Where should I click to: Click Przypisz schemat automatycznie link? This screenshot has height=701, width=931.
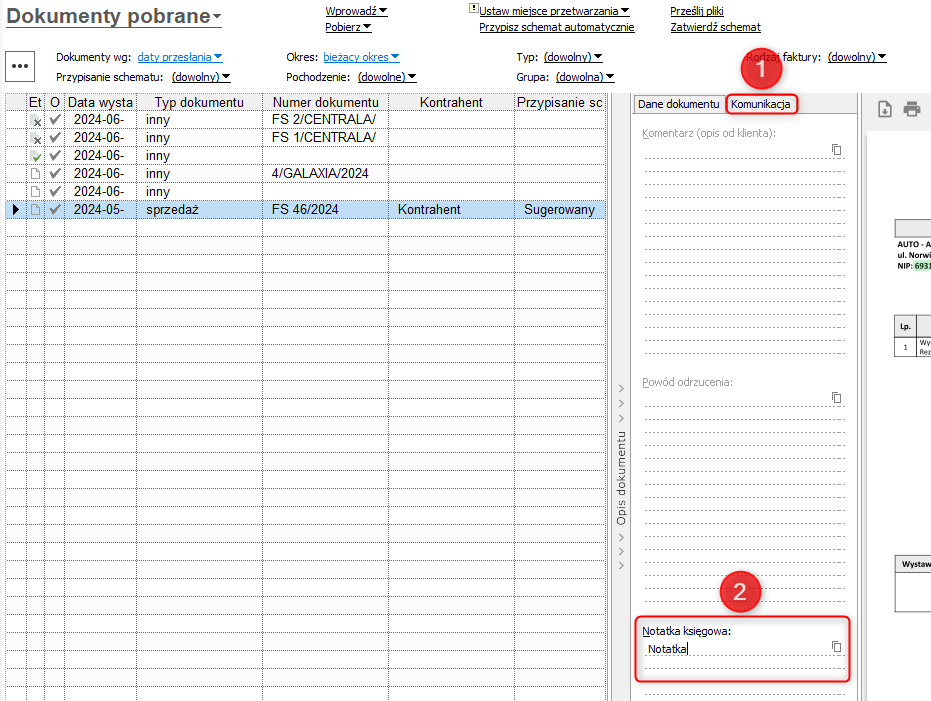tap(557, 27)
